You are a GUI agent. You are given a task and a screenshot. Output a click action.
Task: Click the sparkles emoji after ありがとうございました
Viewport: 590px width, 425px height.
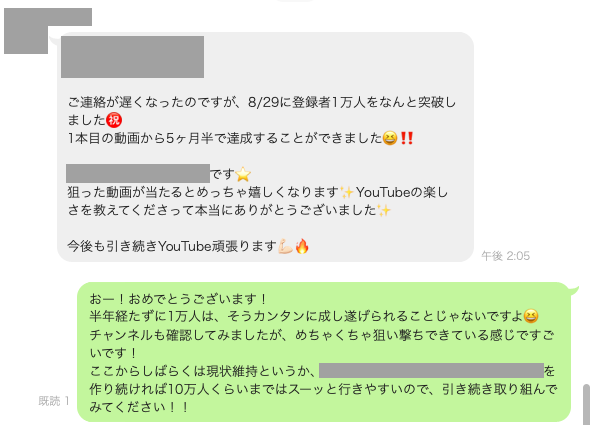[384, 210]
